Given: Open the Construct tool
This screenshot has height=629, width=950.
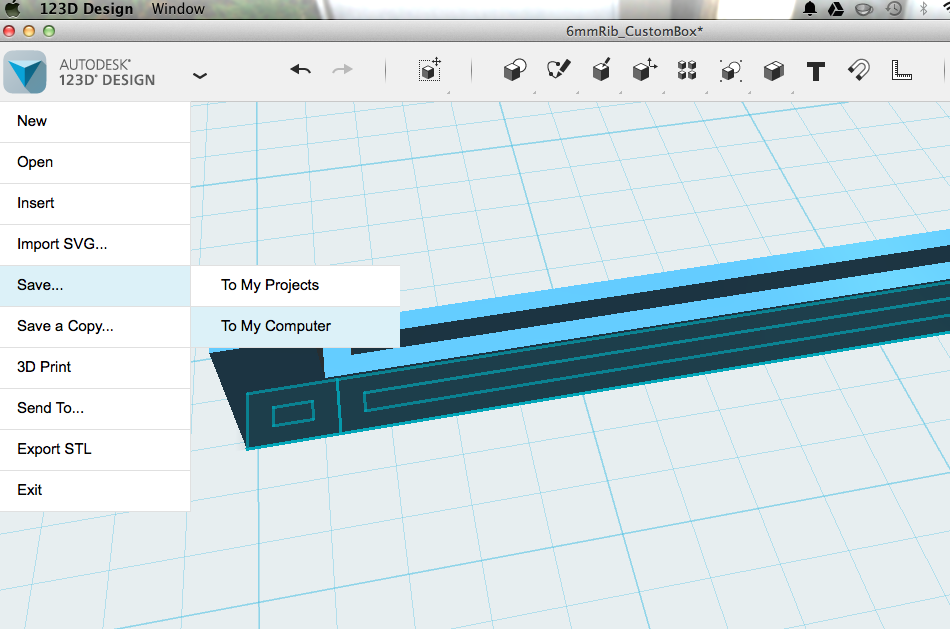Looking at the screenshot, I should [x=601, y=70].
